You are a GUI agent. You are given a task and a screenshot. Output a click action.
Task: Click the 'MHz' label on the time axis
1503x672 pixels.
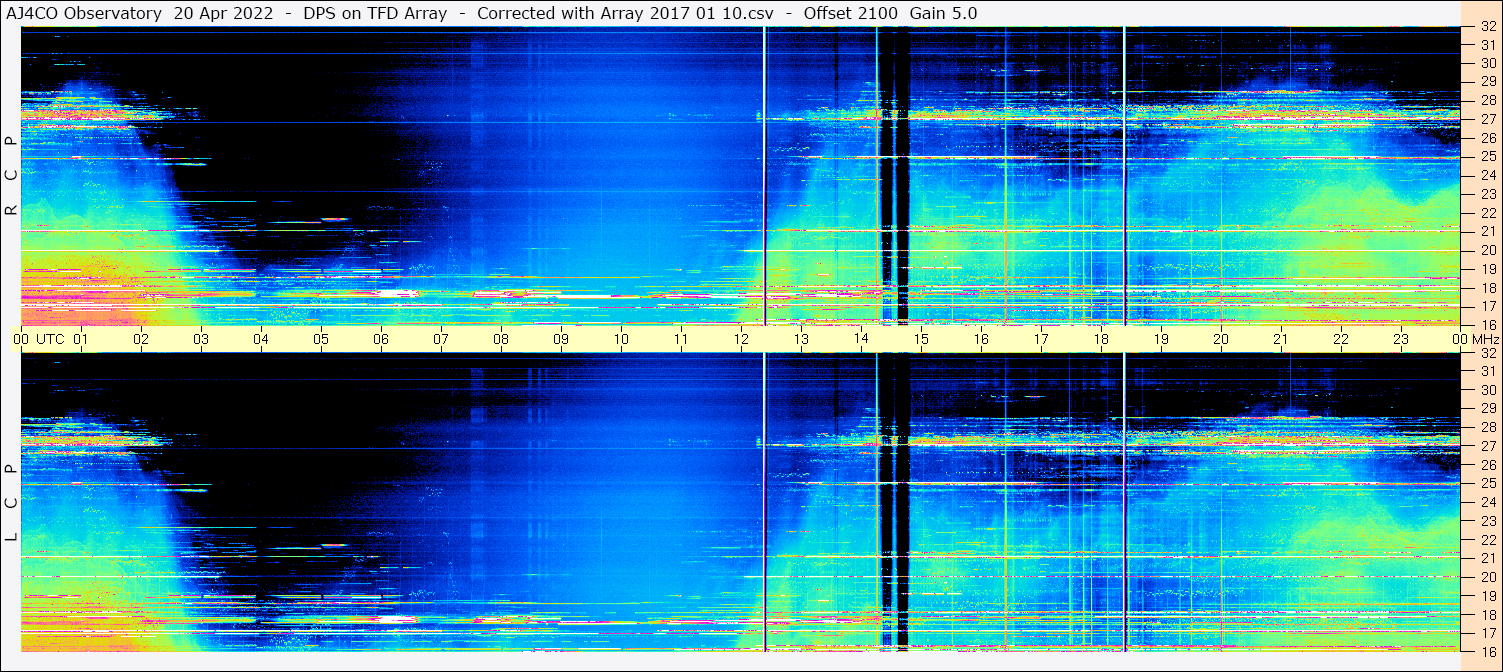click(x=1485, y=339)
